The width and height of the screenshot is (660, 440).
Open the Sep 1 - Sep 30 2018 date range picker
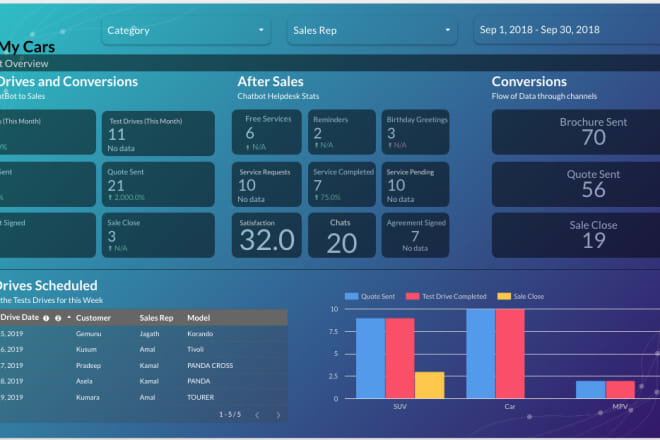(x=567, y=30)
